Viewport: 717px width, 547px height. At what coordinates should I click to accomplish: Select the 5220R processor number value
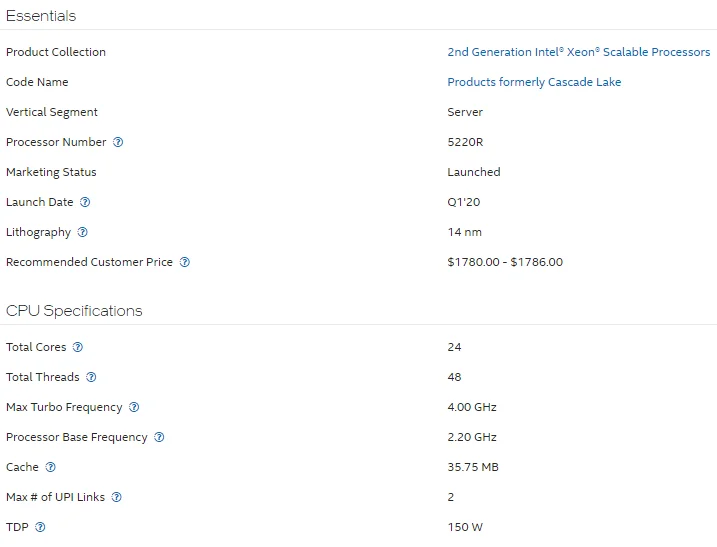465,142
